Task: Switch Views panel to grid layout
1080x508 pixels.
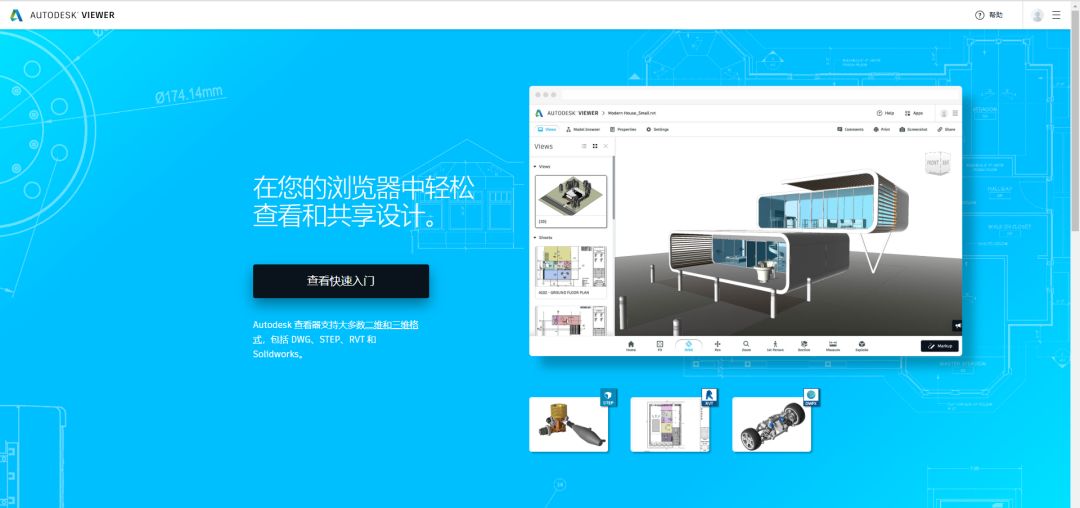Action: click(595, 146)
